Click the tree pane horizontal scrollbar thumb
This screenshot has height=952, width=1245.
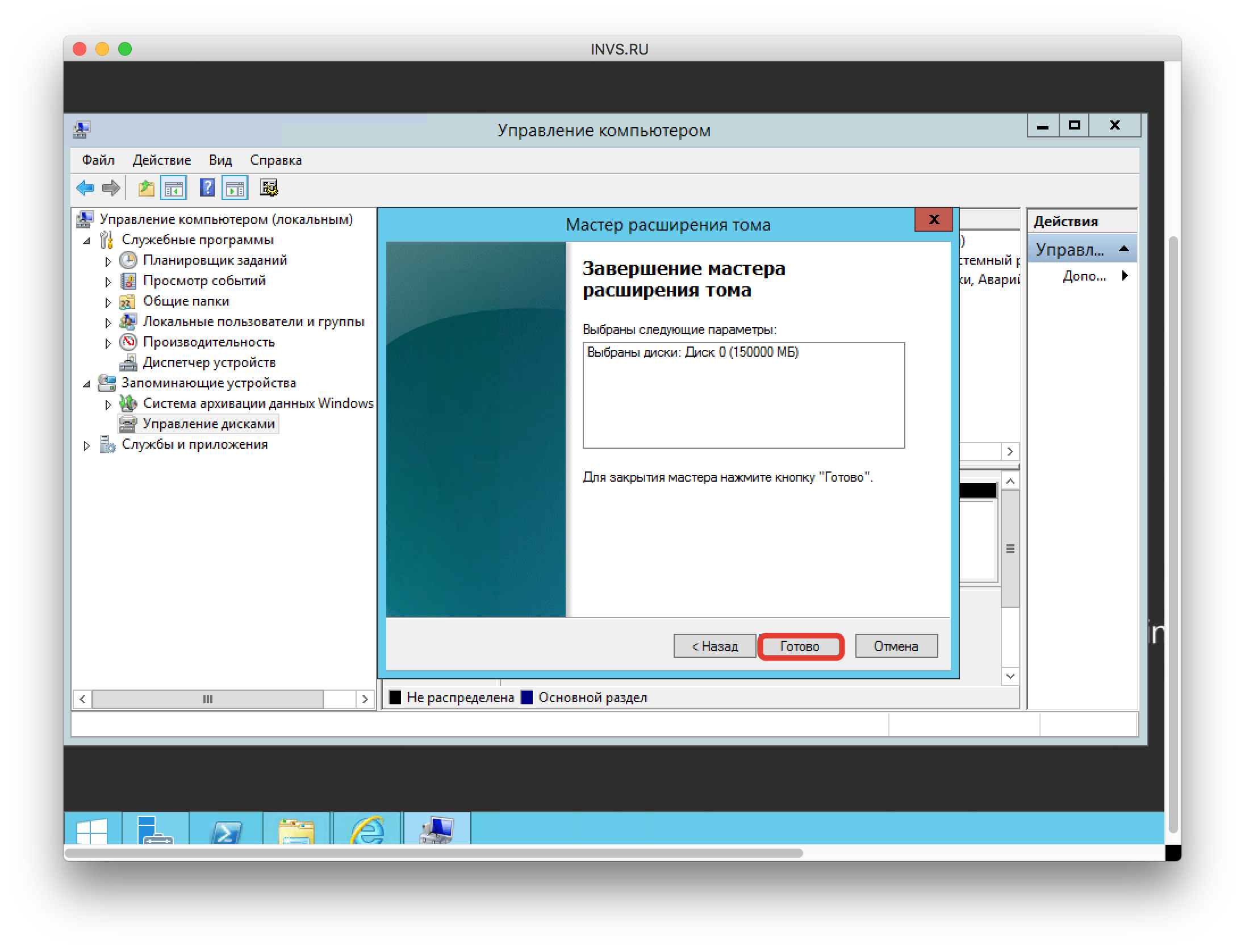coord(208,699)
